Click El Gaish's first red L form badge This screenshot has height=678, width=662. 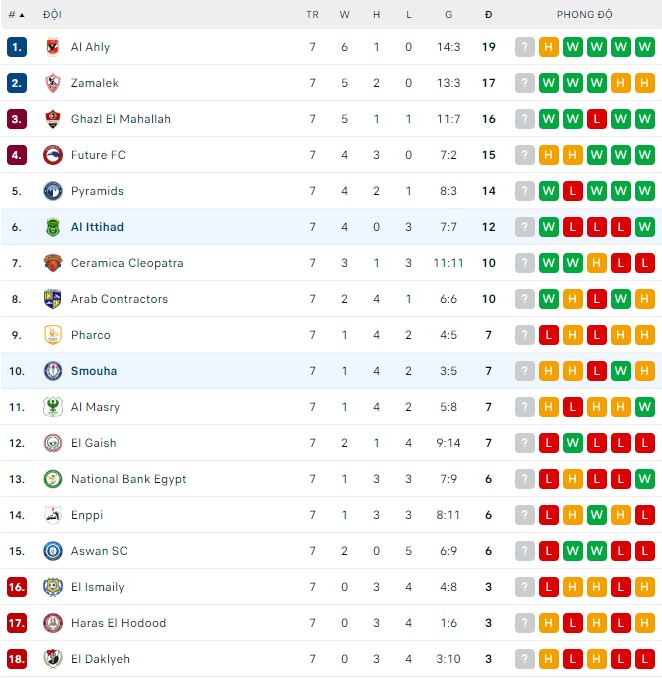pos(549,443)
